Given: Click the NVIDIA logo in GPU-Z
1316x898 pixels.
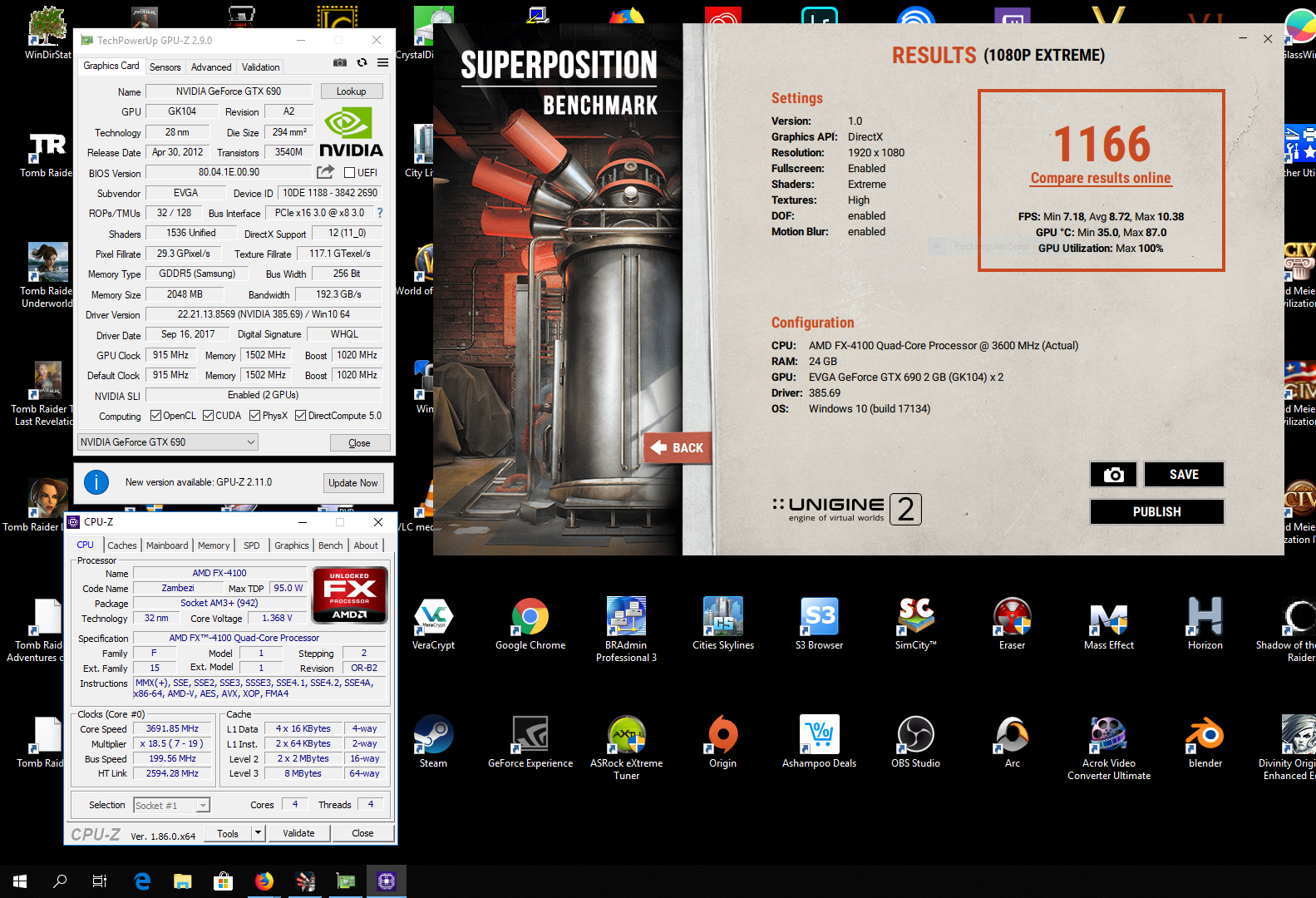Looking at the screenshot, I should click(351, 133).
